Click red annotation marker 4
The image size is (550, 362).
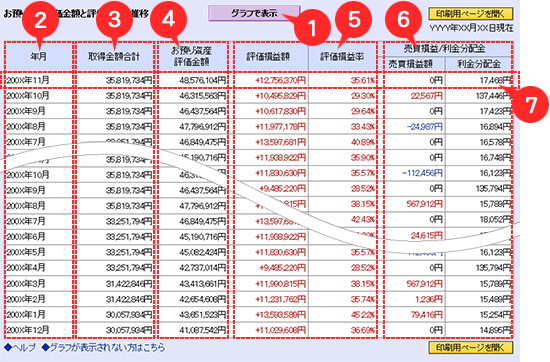coord(168,19)
